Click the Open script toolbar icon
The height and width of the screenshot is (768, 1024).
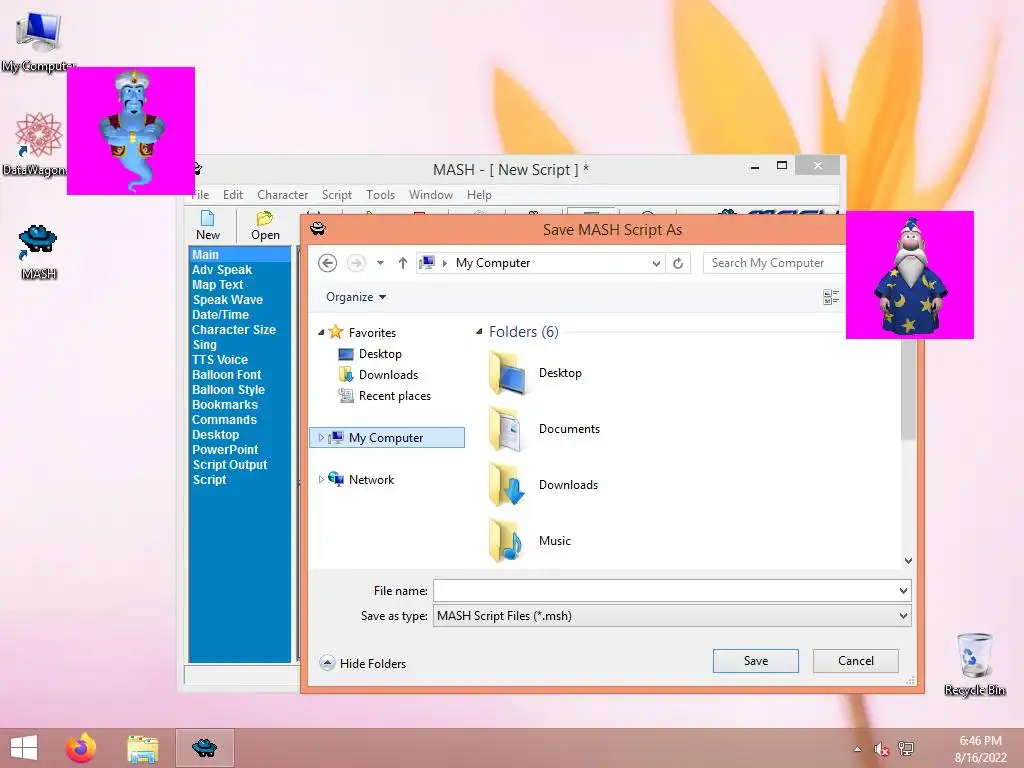pyautogui.click(x=265, y=225)
